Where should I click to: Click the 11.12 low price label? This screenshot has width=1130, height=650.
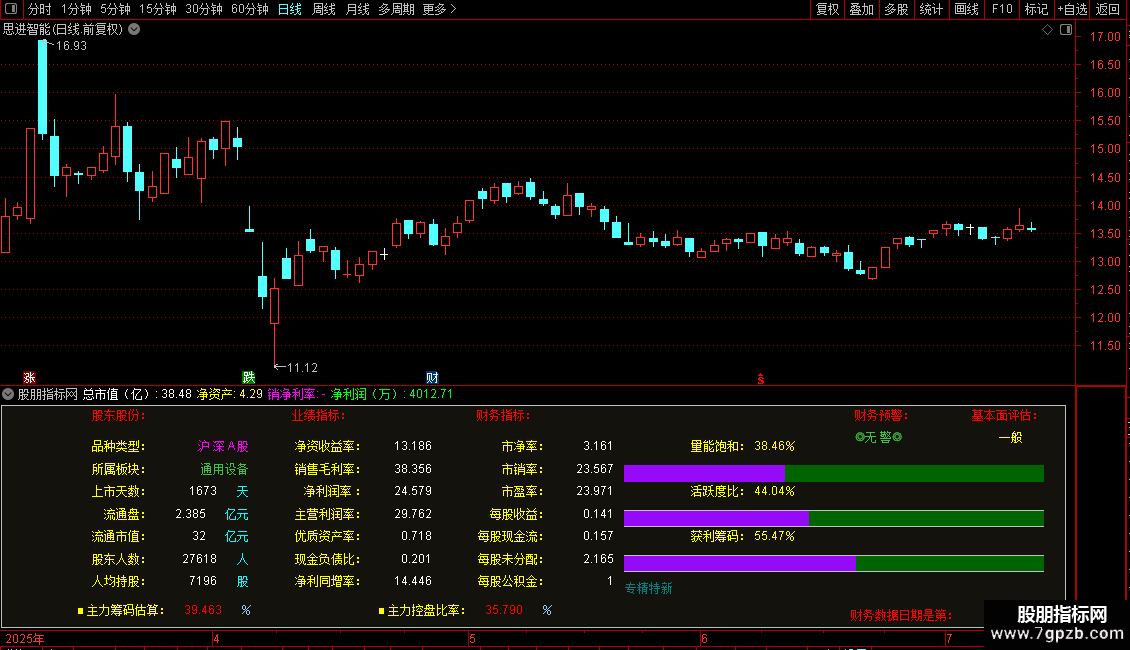coord(302,368)
